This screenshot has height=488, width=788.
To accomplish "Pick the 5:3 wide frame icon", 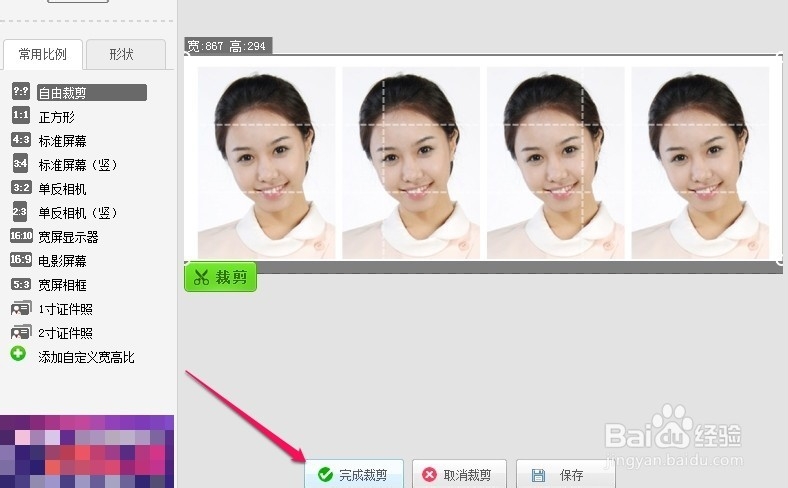I will 21,284.
